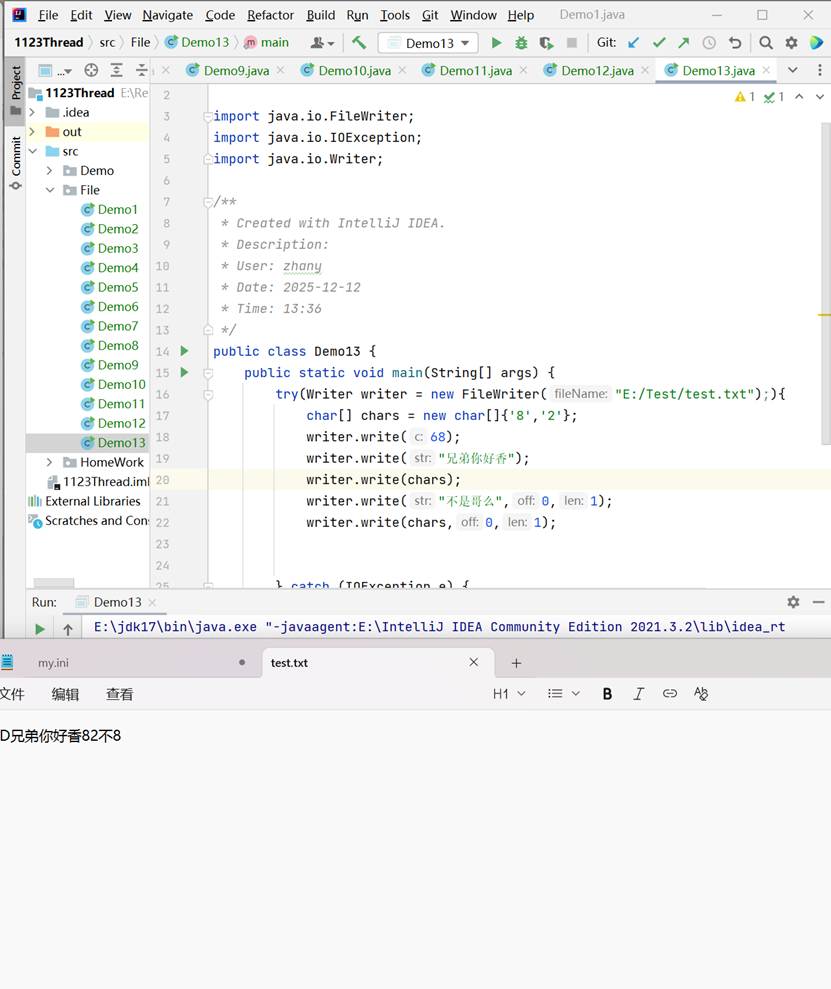Switch to Demo9.java tab
The width and height of the screenshot is (831, 989).
click(x=236, y=71)
